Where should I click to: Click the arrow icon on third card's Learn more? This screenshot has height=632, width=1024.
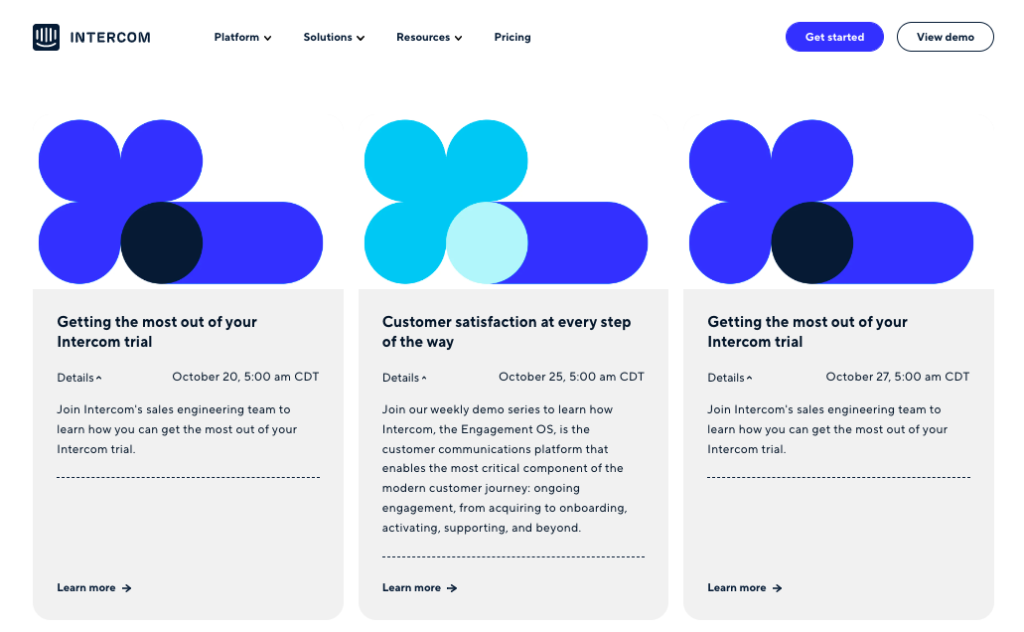coord(778,588)
